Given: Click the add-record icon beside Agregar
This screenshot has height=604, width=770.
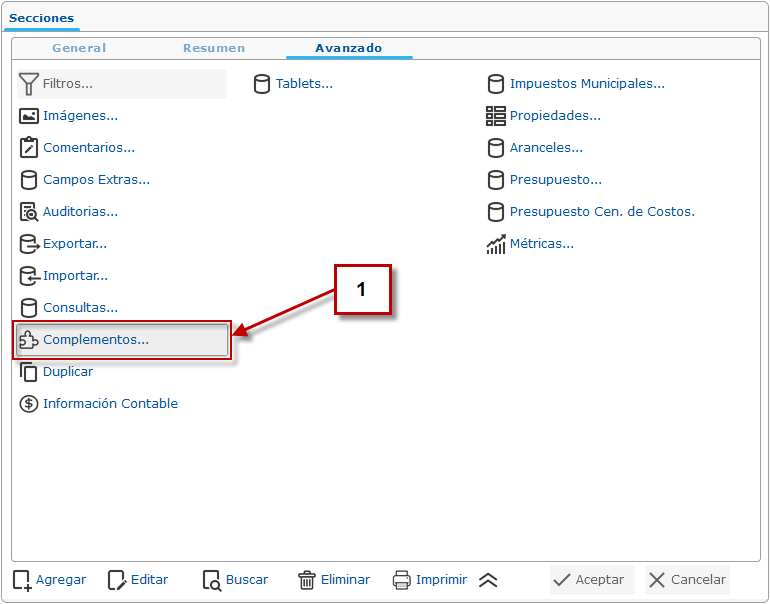Looking at the screenshot, I should click(x=22, y=580).
